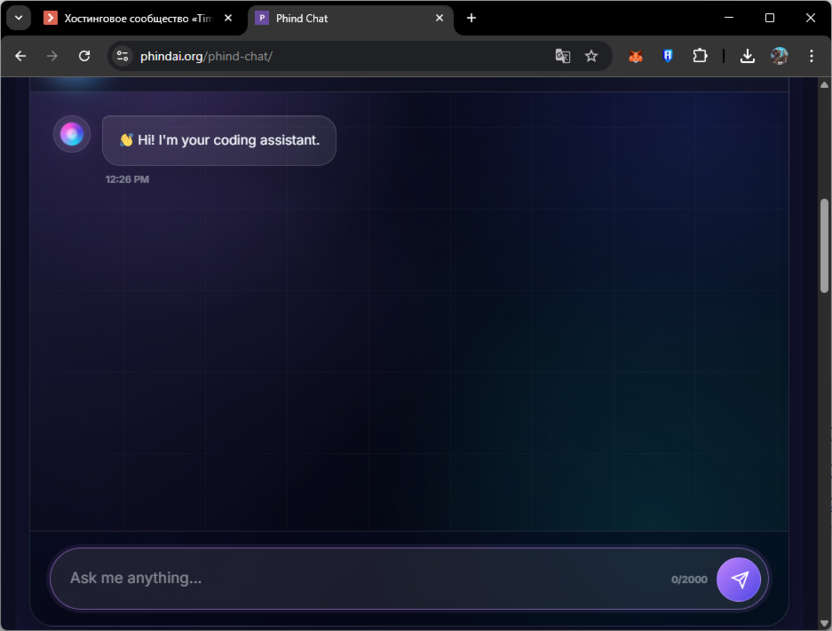832x631 pixels.
Task: Click the page vertical scrollbar thumb
Action: 824,246
